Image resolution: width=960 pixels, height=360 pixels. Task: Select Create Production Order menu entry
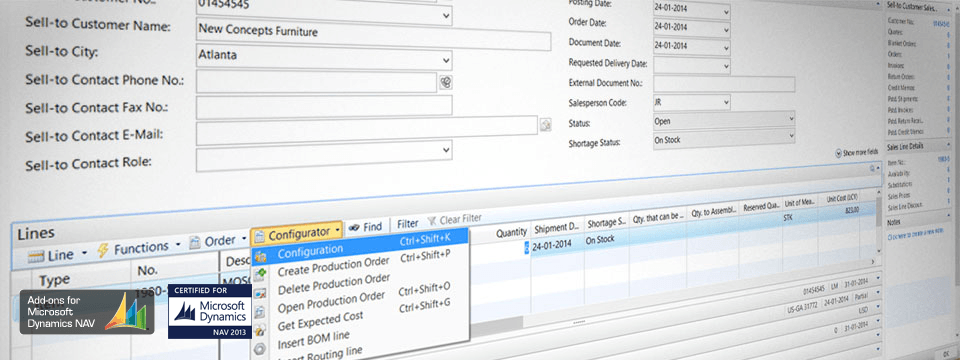pyautogui.click(x=333, y=266)
